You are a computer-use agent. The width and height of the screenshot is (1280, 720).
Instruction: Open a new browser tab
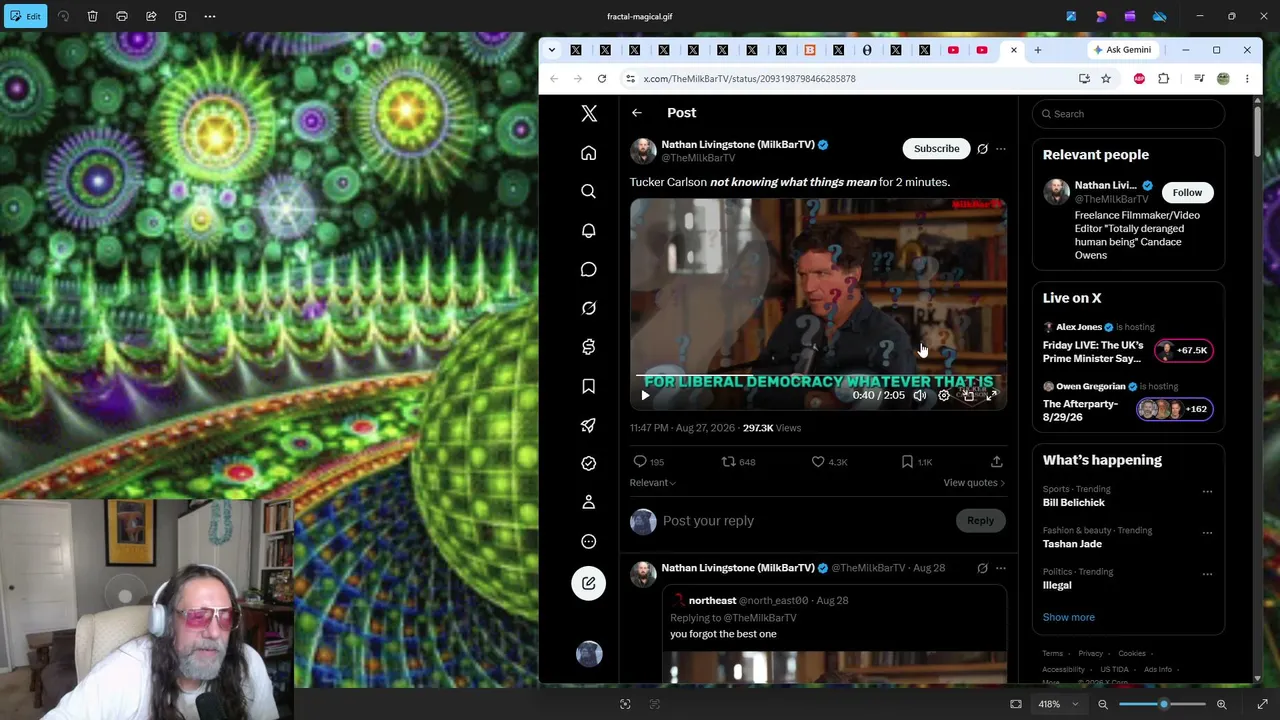(1038, 50)
